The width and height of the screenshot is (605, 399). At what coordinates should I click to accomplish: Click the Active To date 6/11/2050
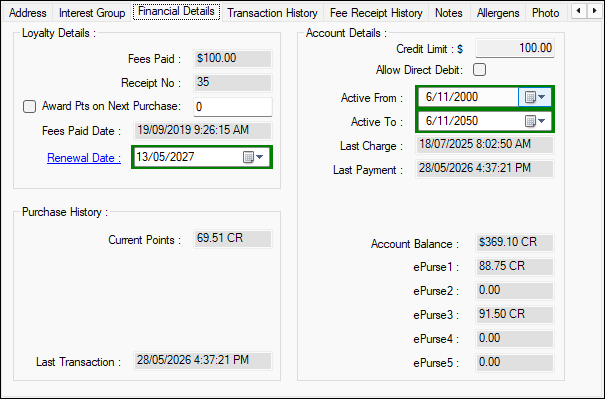click(x=452, y=121)
